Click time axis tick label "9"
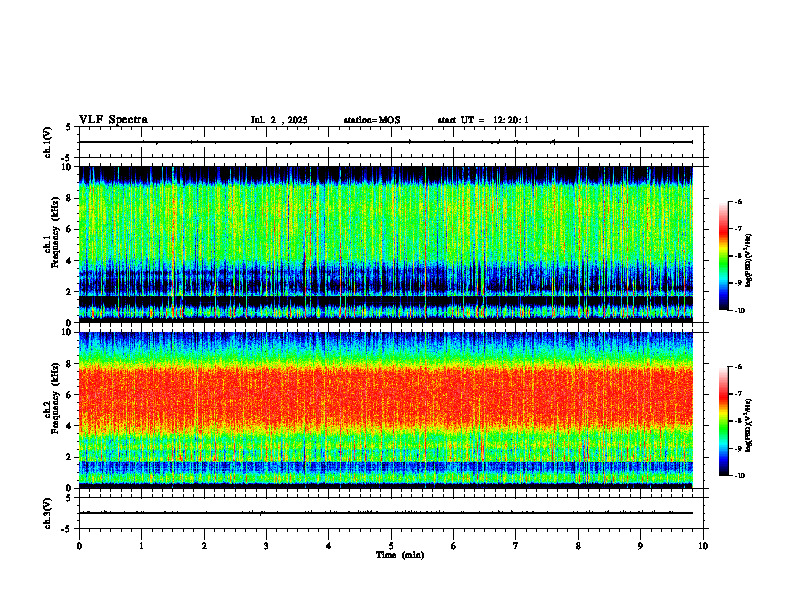This screenshot has width=792, height=612. (x=640, y=546)
